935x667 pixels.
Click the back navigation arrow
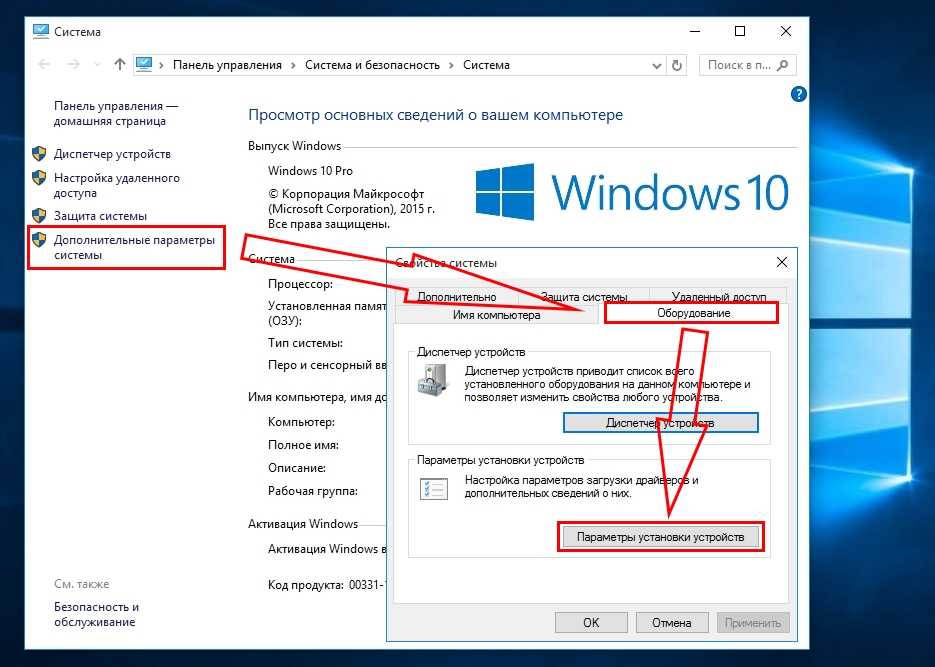44,64
